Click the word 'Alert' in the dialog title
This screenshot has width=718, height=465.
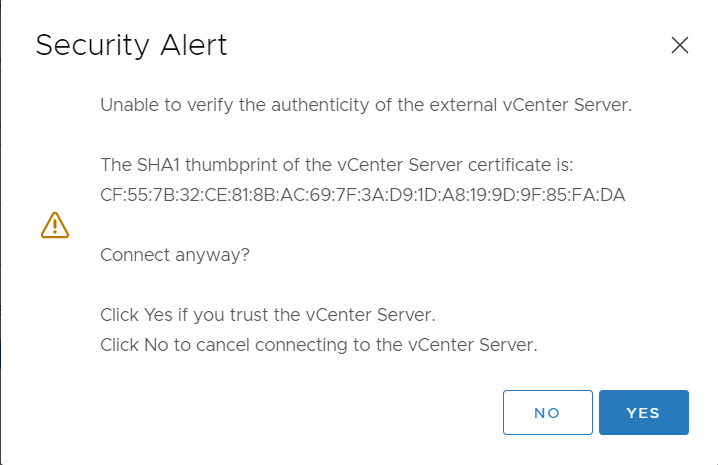[x=194, y=45]
